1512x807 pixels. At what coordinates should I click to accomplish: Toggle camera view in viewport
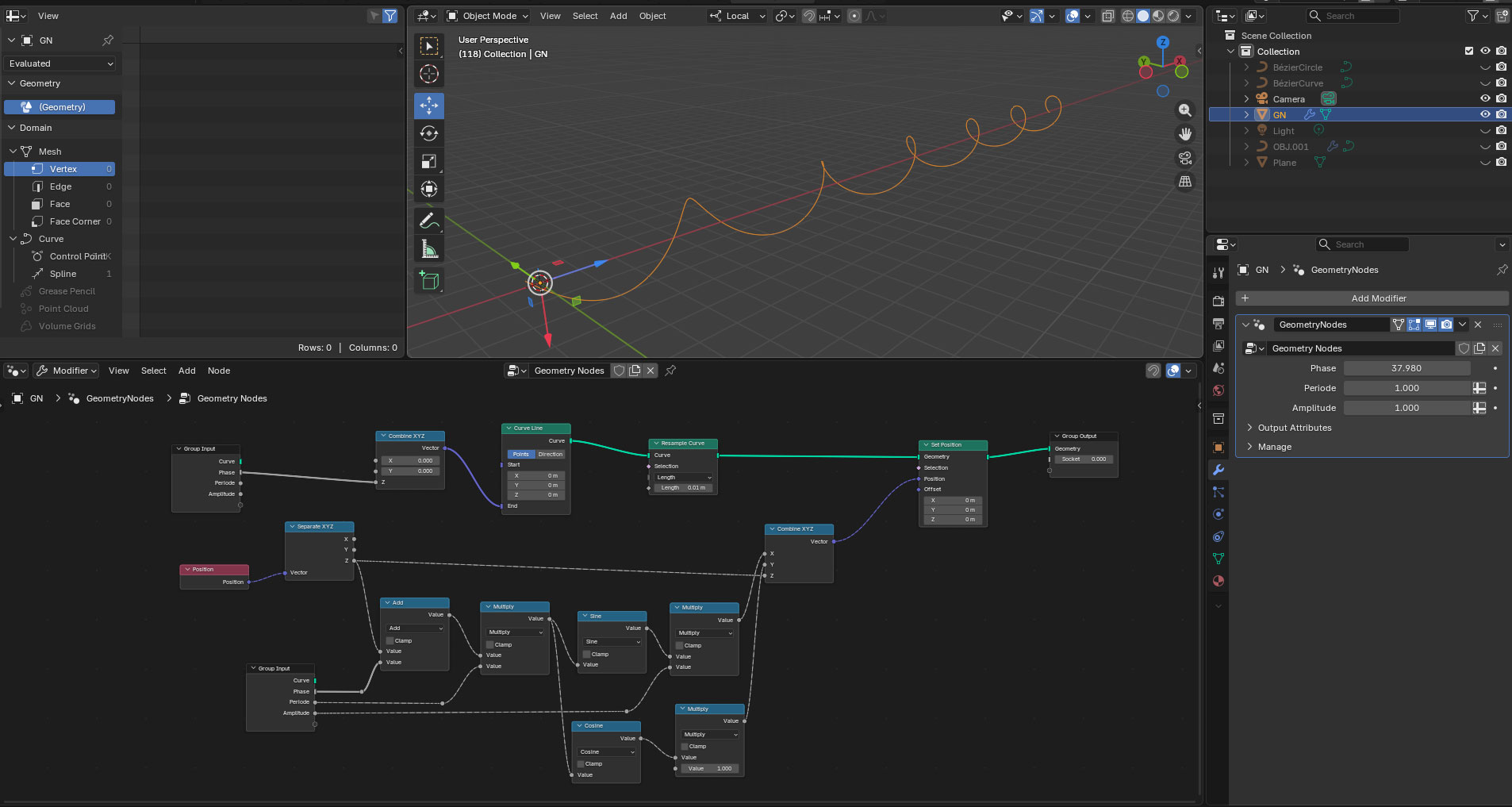pyautogui.click(x=1185, y=158)
